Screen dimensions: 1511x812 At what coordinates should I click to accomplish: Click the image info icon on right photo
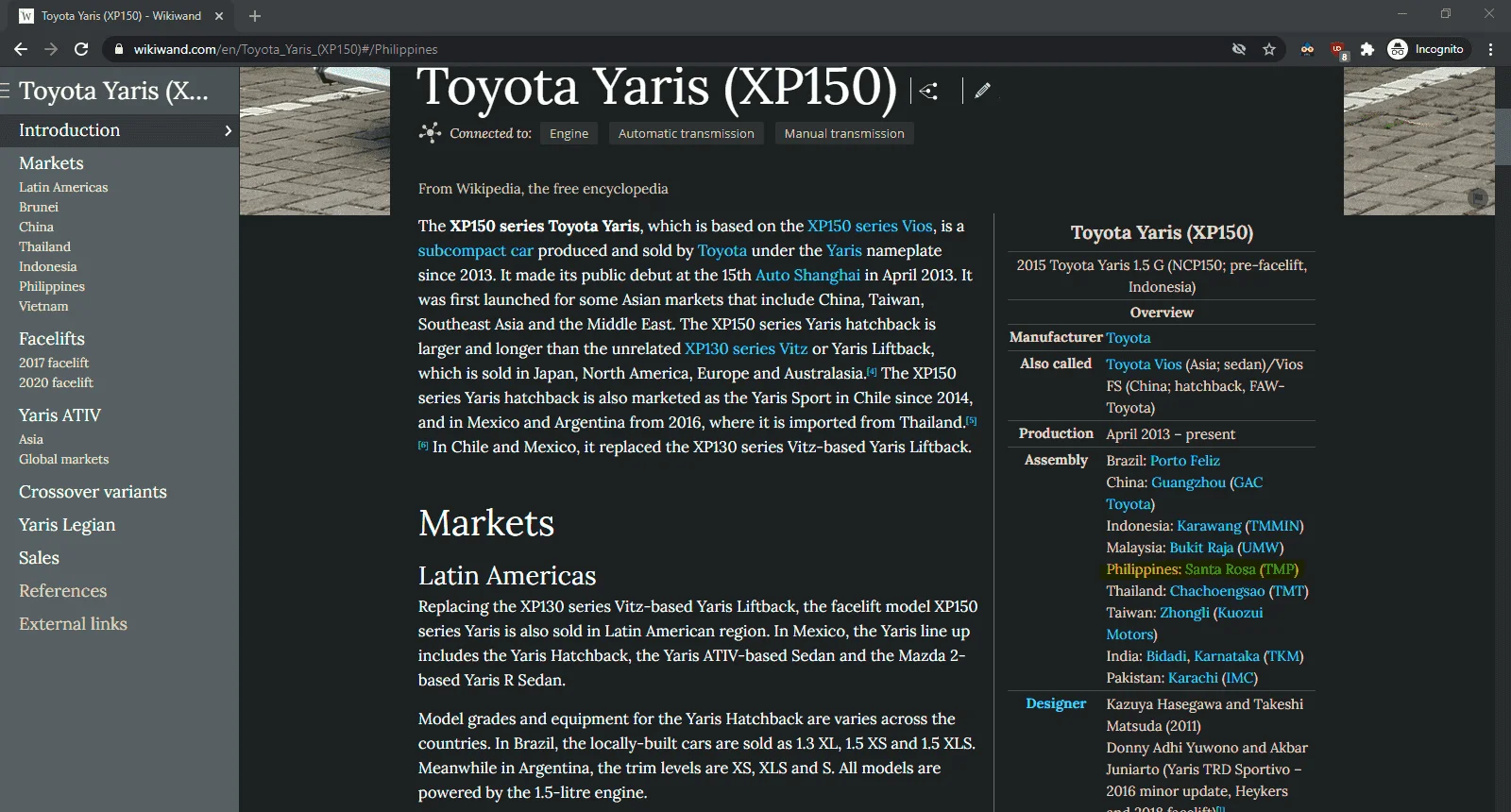click(x=1478, y=197)
